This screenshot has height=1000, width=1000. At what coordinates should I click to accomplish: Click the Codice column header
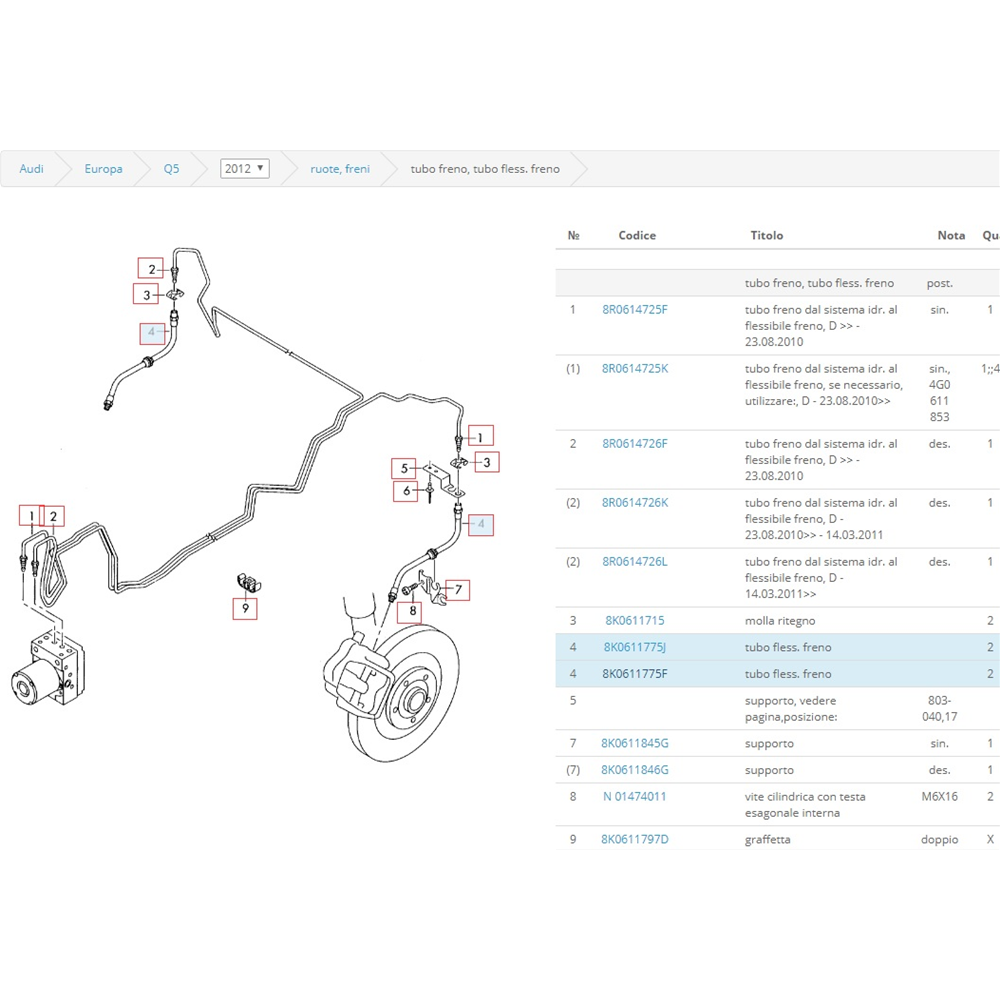(637, 236)
